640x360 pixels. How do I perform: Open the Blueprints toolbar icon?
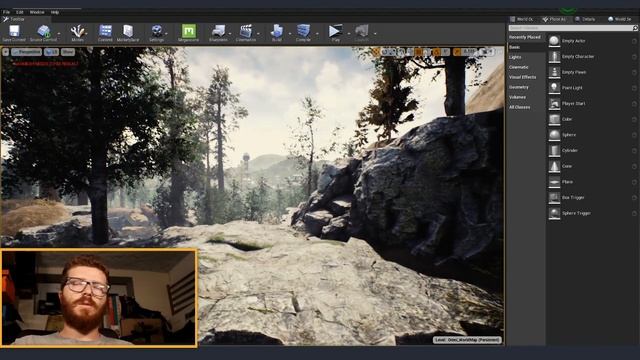(x=218, y=31)
